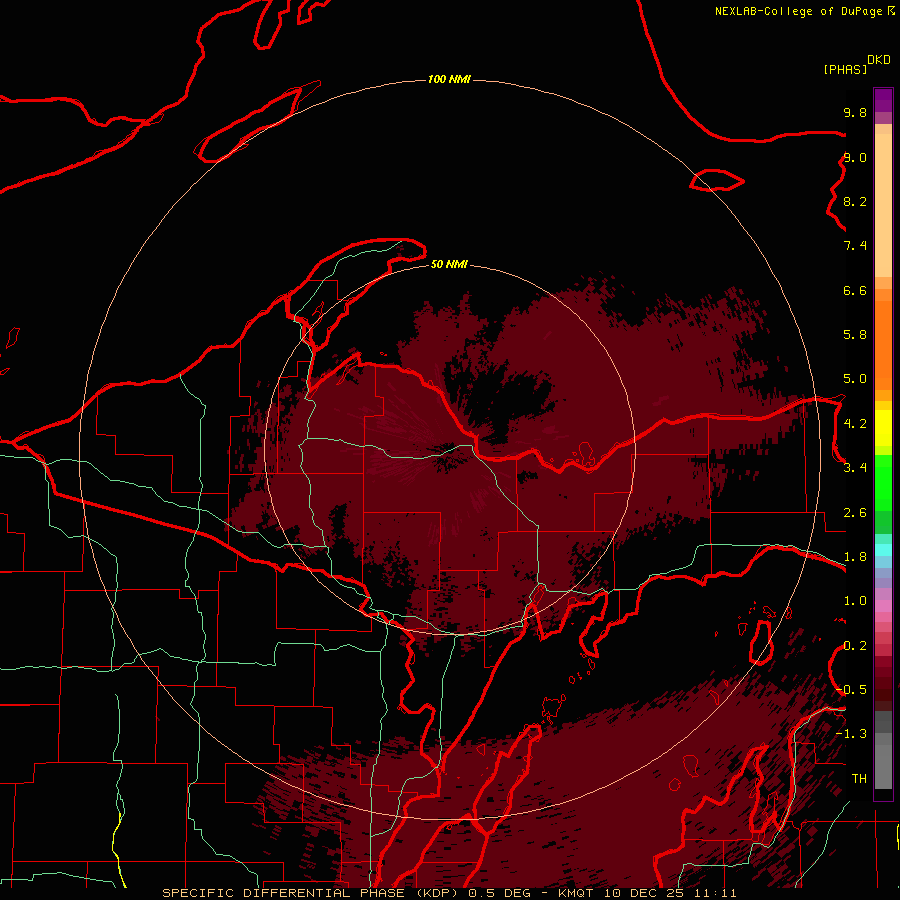900x900 pixels.
Task: Click the 9.8 value on color scale
Action: click(855, 112)
